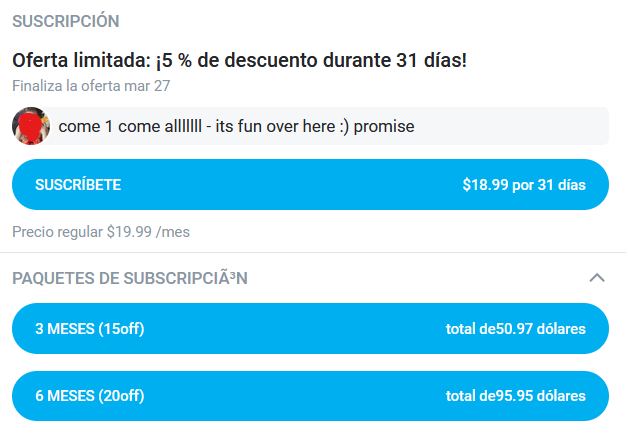Image resolution: width=628 pixels, height=433 pixels.
Task: Choose the 6 MESES (20off) bundle
Action: 310,396
